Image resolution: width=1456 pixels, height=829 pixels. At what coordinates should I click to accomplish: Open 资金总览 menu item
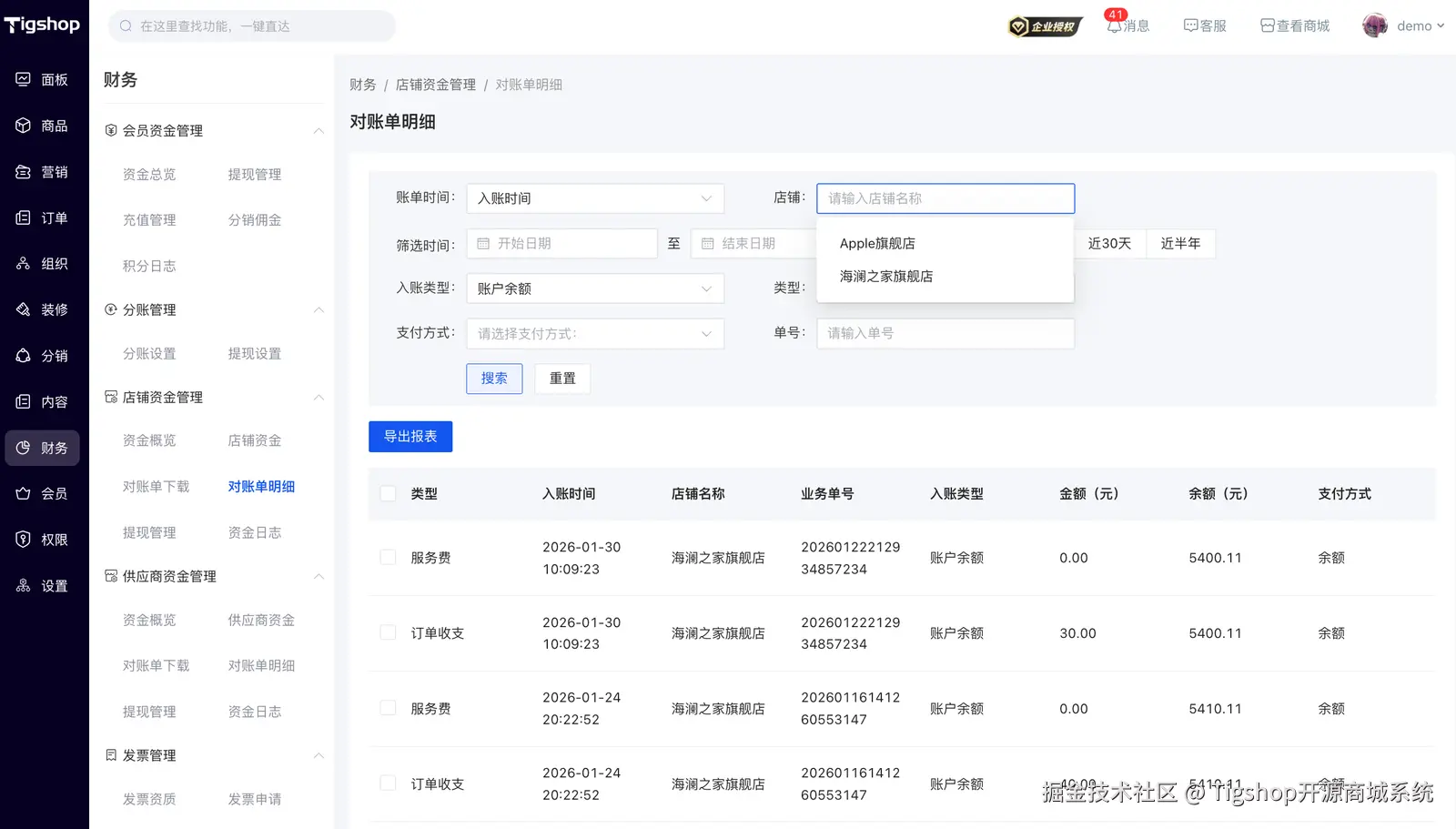click(149, 175)
